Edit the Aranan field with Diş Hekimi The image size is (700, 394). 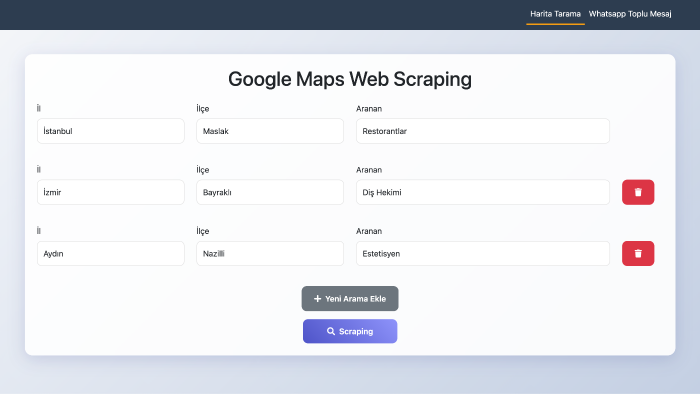(x=483, y=192)
